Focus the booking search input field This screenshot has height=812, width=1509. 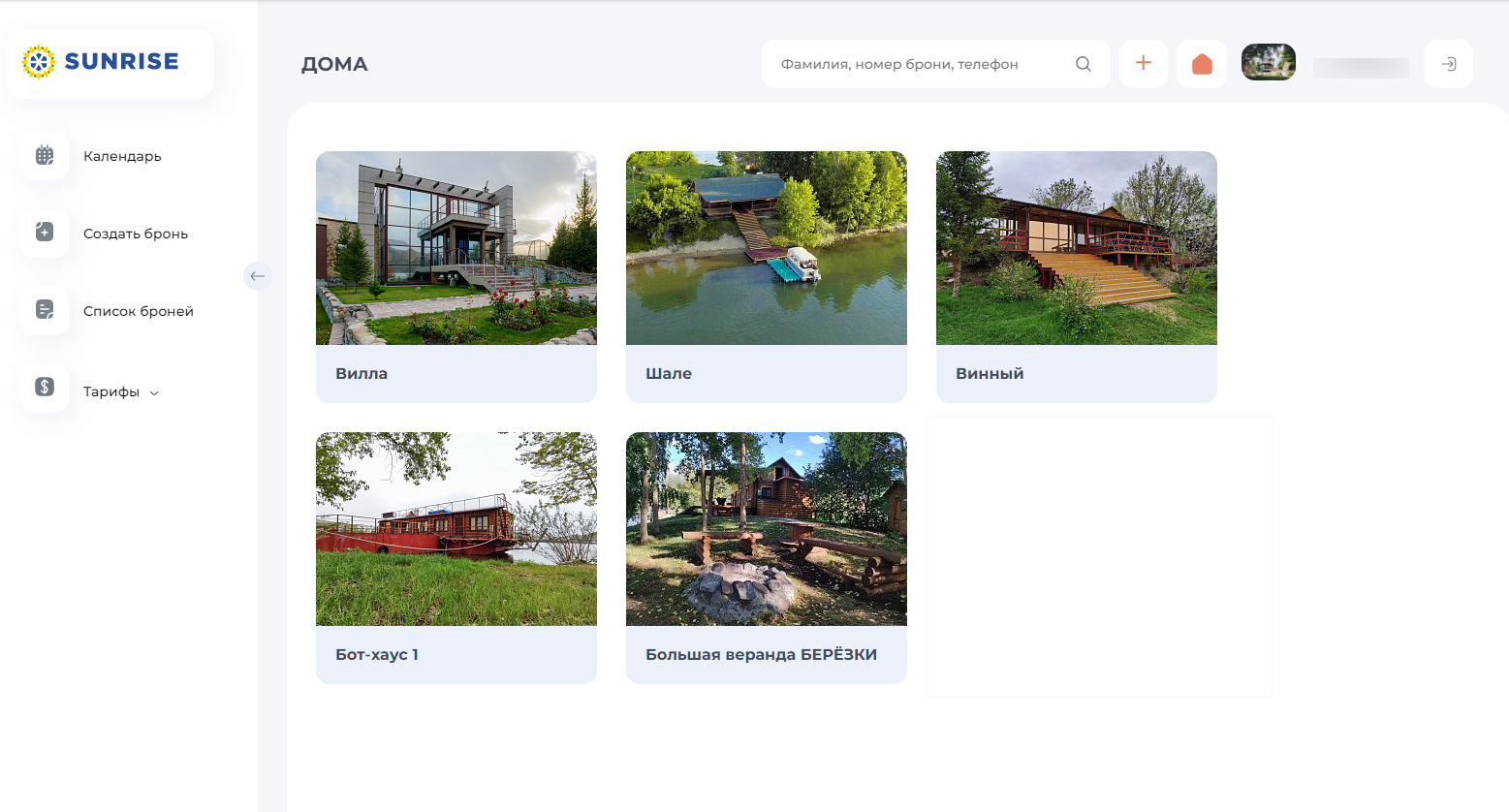pyautogui.click(x=916, y=64)
